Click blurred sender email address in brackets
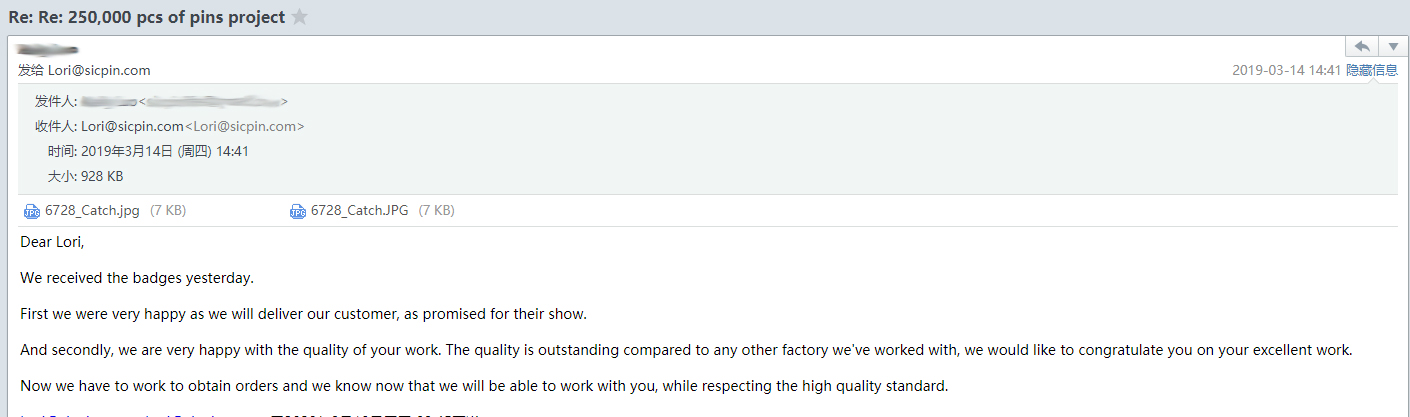Image resolution: width=1410 pixels, height=417 pixels. coord(213,101)
